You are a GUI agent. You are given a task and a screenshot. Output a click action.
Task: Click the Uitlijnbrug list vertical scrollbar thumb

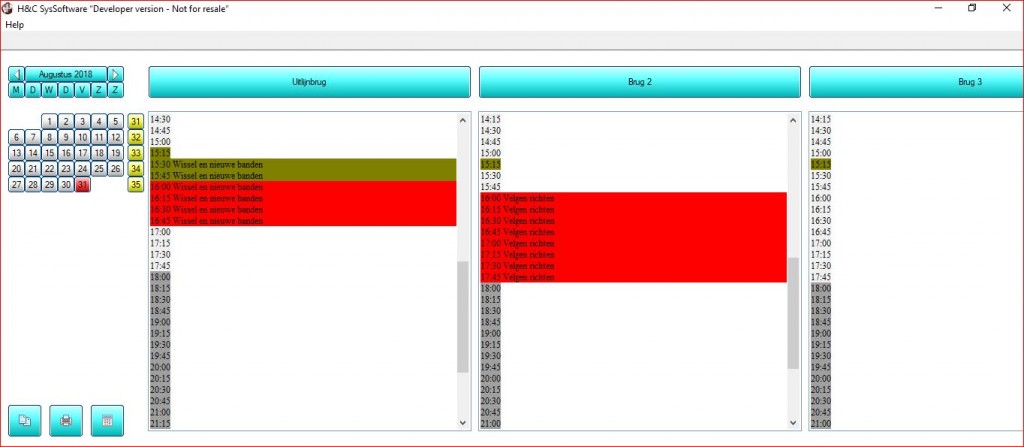[x=462, y=316]
